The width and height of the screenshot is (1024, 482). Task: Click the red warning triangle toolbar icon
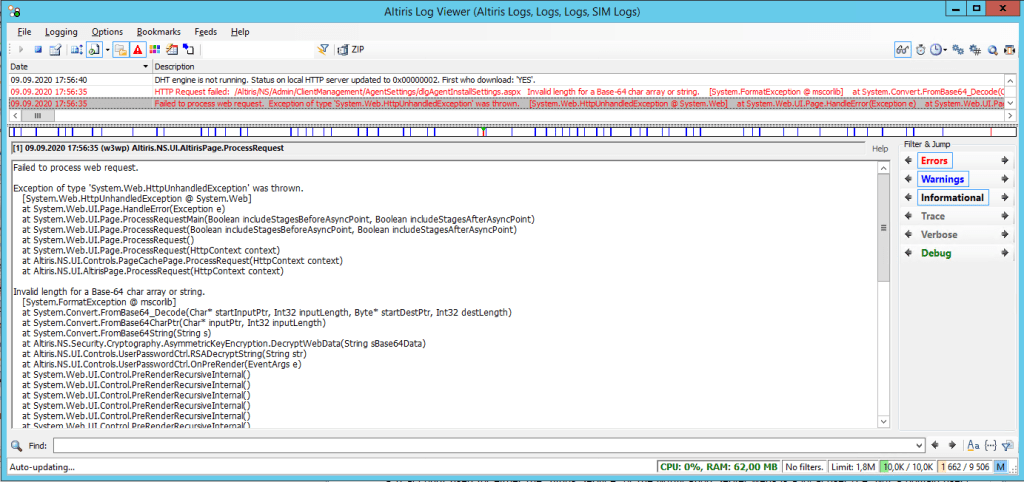pyautogui.click(x=137, y=49)
